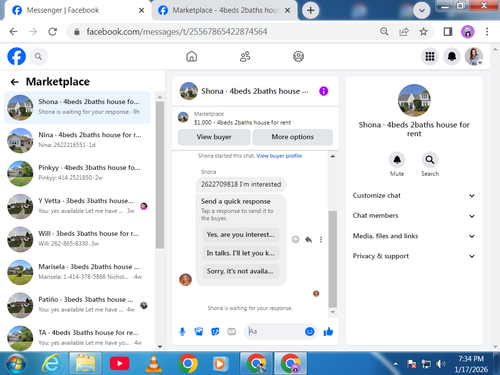The width and height of the screenshot is (500, 375).
Task: Open conversation information purple icon
Action: coord(323,91)
